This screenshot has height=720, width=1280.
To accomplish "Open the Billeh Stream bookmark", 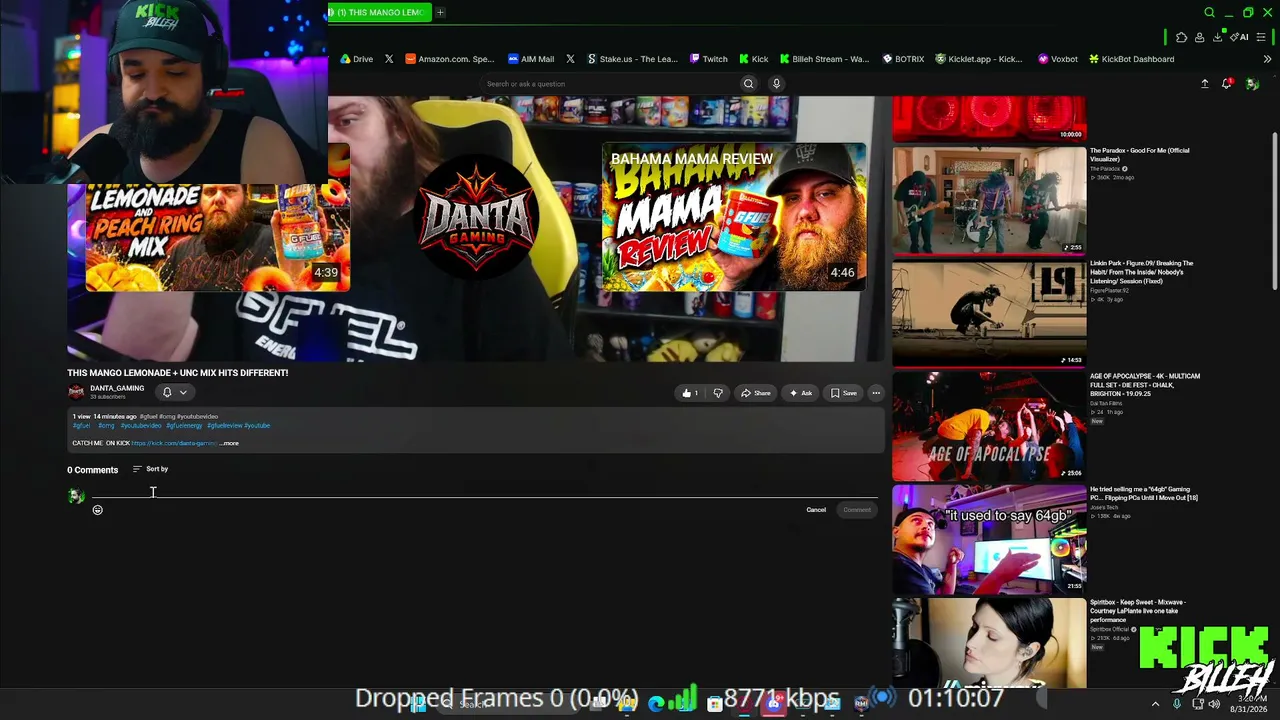I will click(825, 59).
